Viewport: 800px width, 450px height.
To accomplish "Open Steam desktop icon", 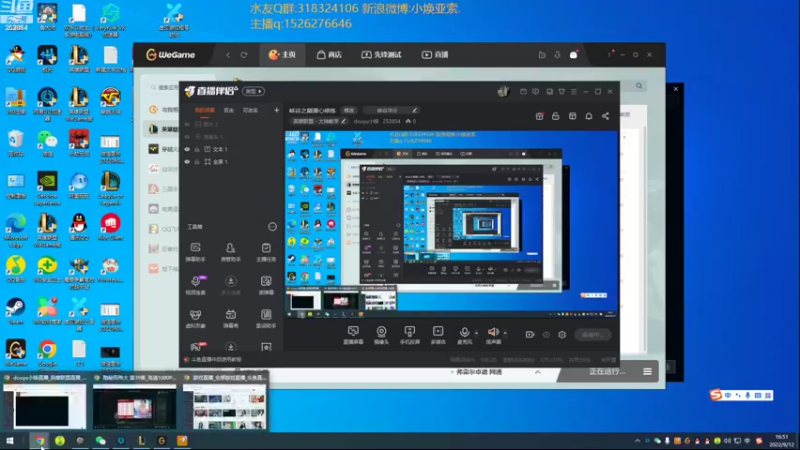I will pos(16,311).
